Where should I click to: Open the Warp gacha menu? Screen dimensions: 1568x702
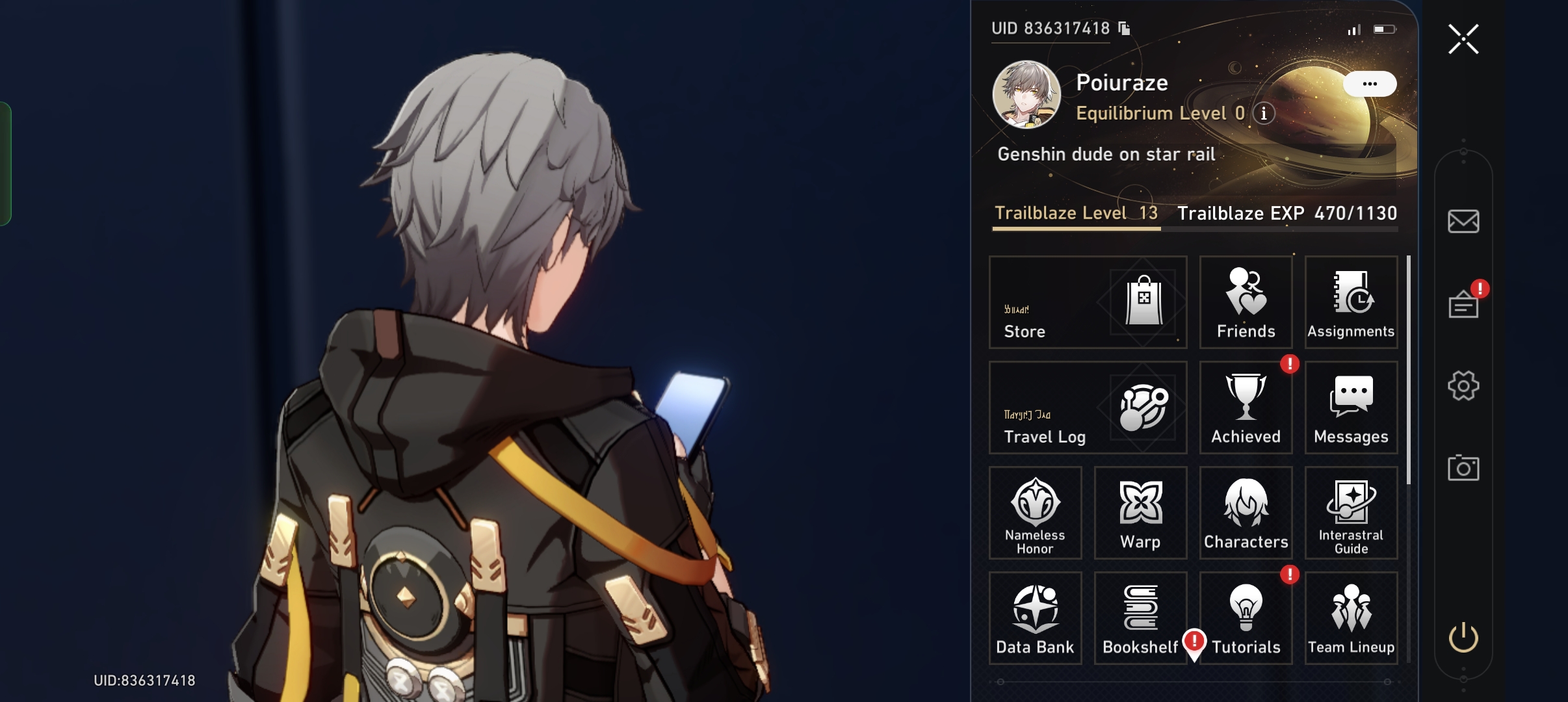tap(1140, 513)
